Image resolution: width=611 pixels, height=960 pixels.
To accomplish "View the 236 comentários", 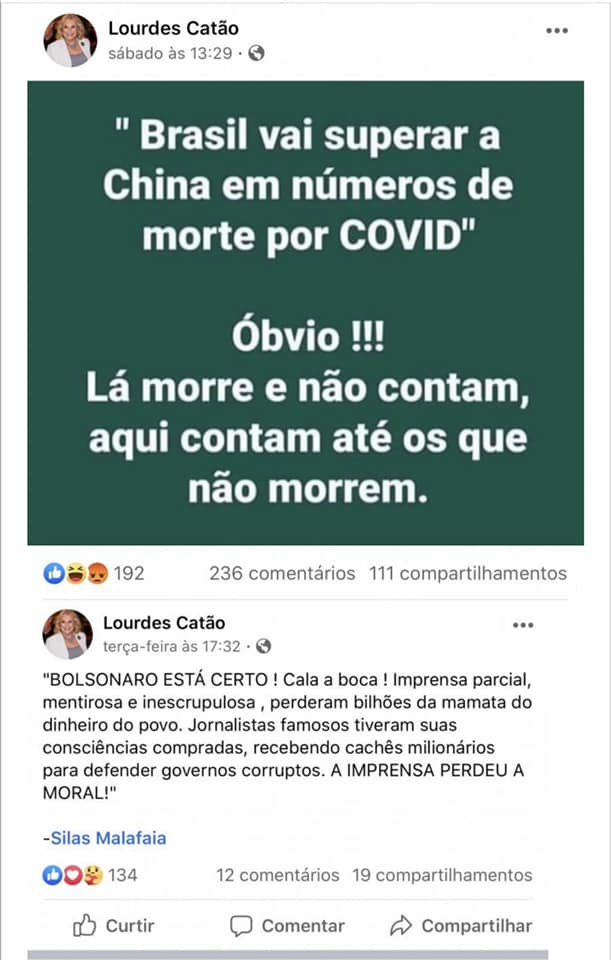I will click(282, 573).
